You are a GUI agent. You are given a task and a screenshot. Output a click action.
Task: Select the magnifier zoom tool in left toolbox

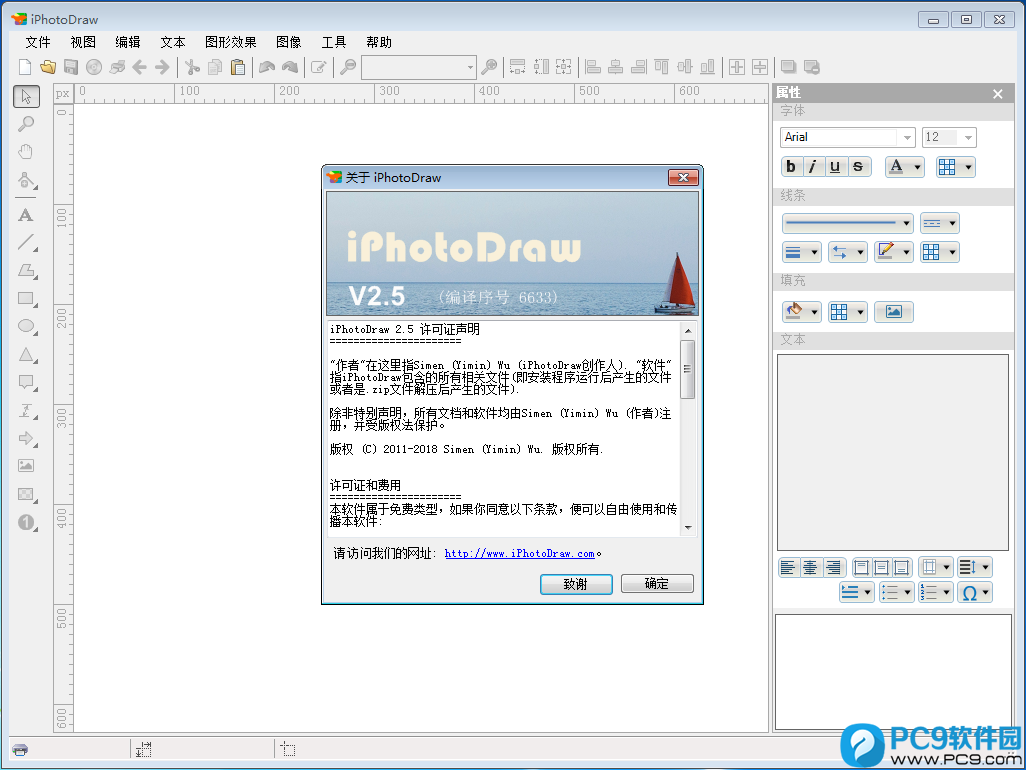[x=26, y=124]
